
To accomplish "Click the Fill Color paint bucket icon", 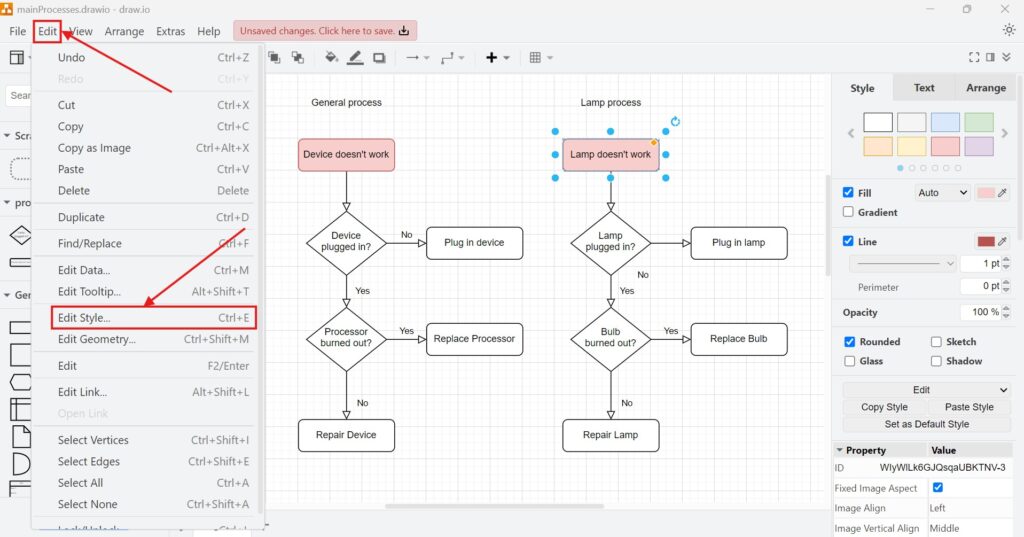I will [x=332, y=58].
